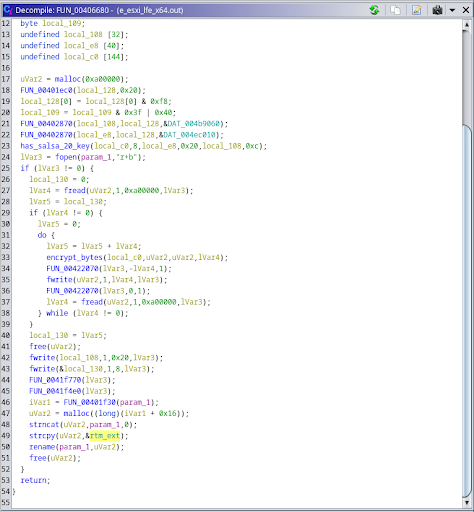Image resolution: width=474 pixels, height=512 pixels.
Task: Click local_130 = 0 on line 26
Action: 59,179
